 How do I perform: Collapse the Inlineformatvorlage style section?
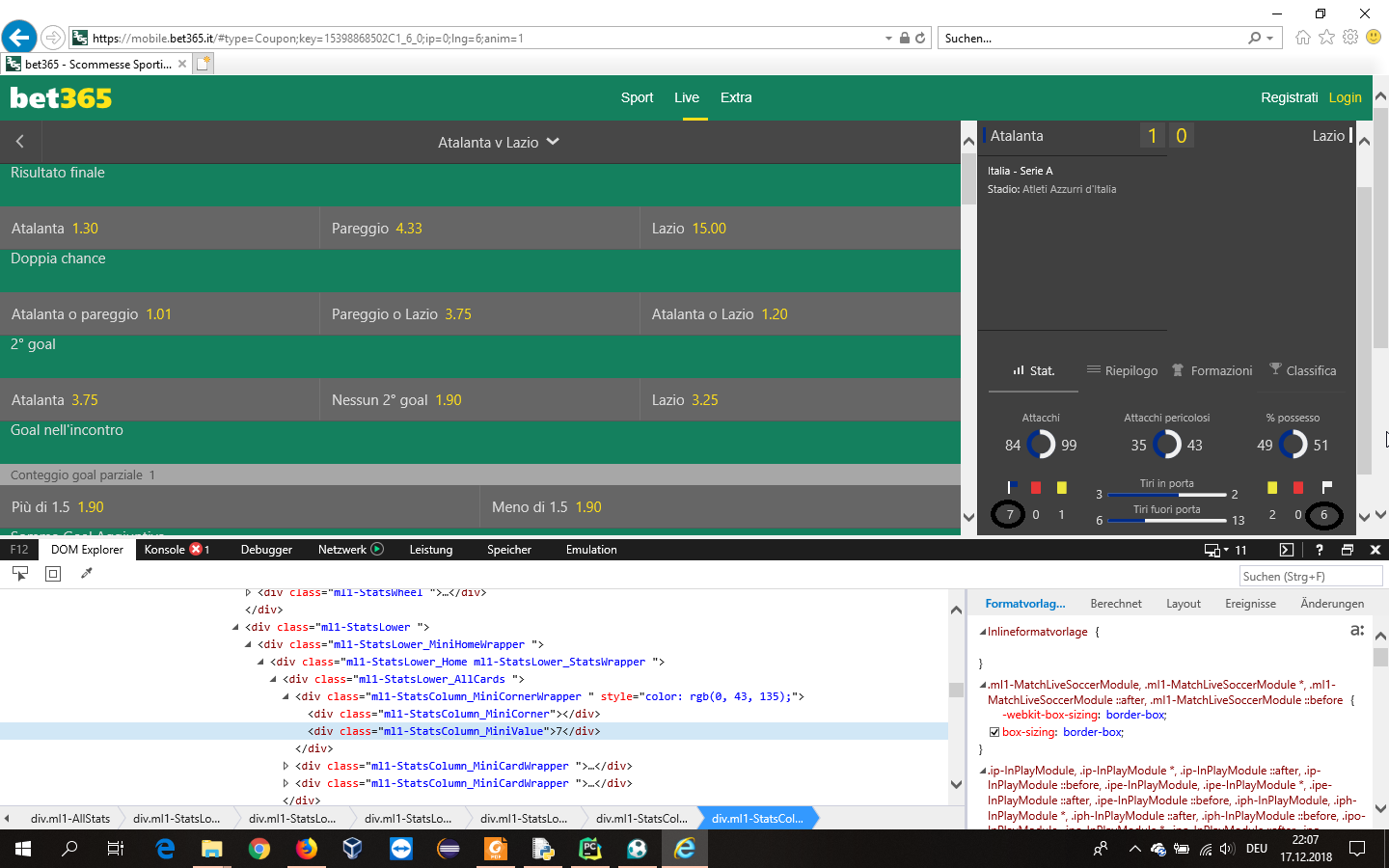coord(983,632)
